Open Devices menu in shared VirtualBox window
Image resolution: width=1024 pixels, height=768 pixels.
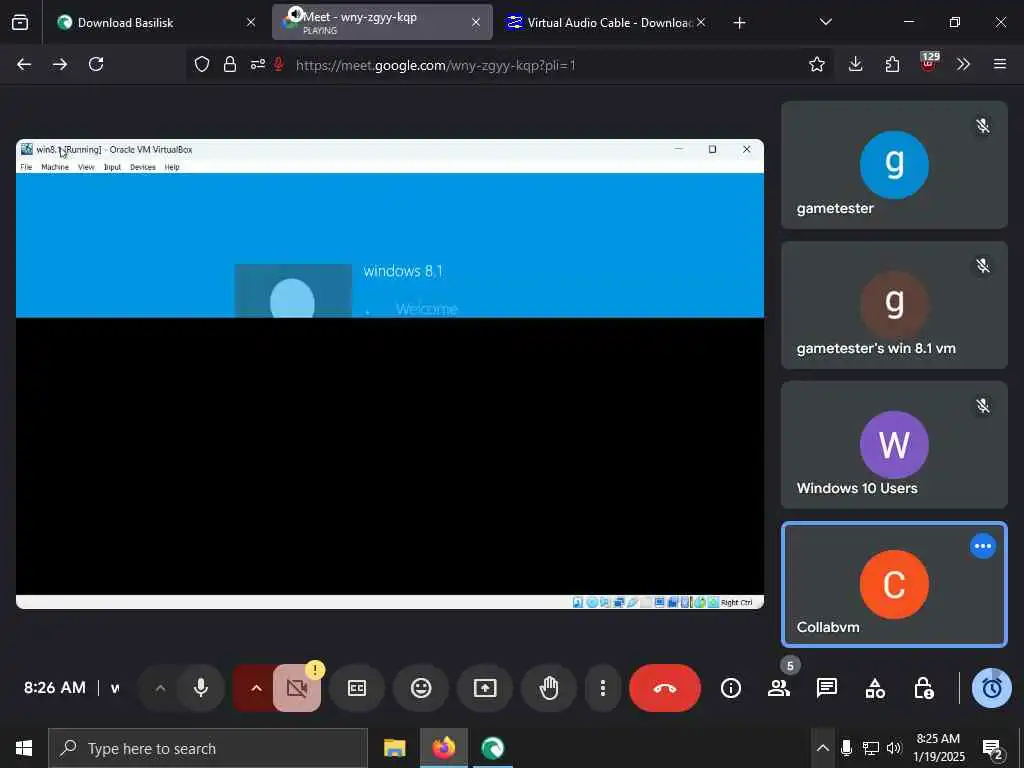(142, 167)
